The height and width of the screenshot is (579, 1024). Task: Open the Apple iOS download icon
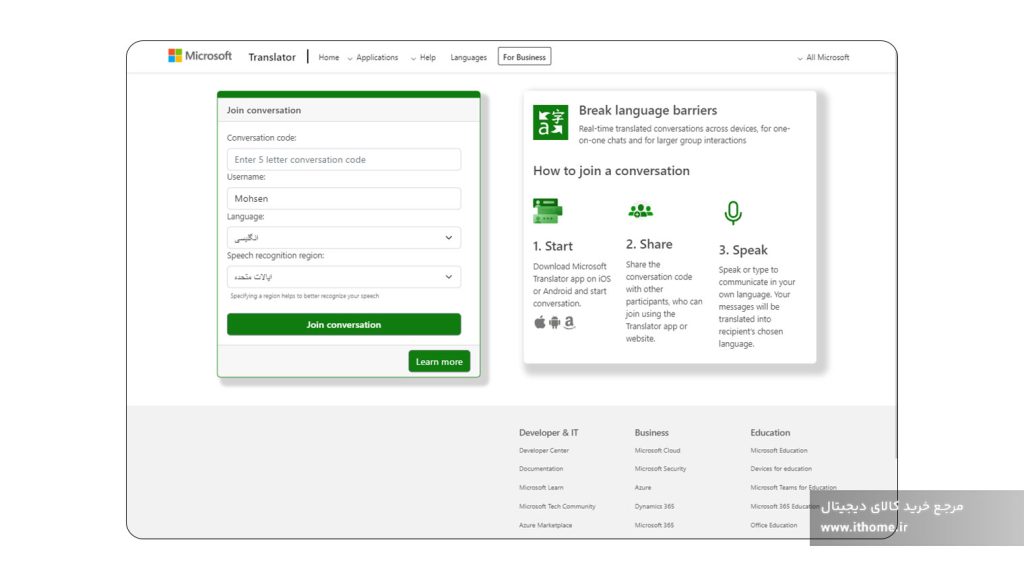coord(539,322)
